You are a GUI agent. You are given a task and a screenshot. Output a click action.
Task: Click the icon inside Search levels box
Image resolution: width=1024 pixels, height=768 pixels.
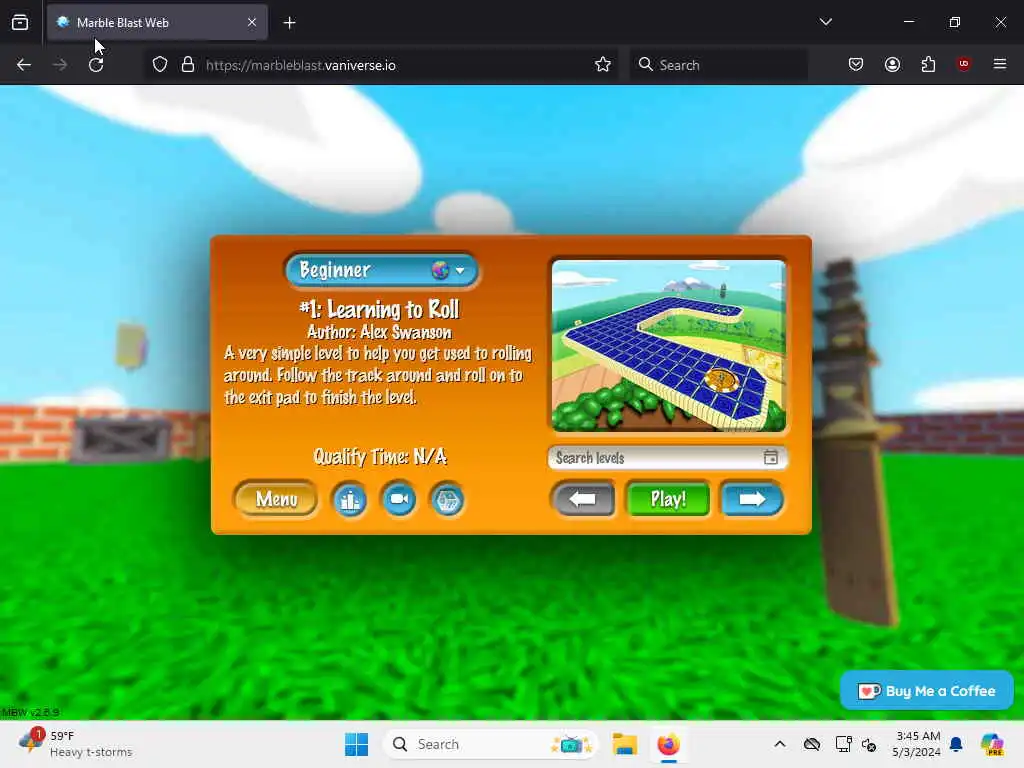tap(771, 457)
